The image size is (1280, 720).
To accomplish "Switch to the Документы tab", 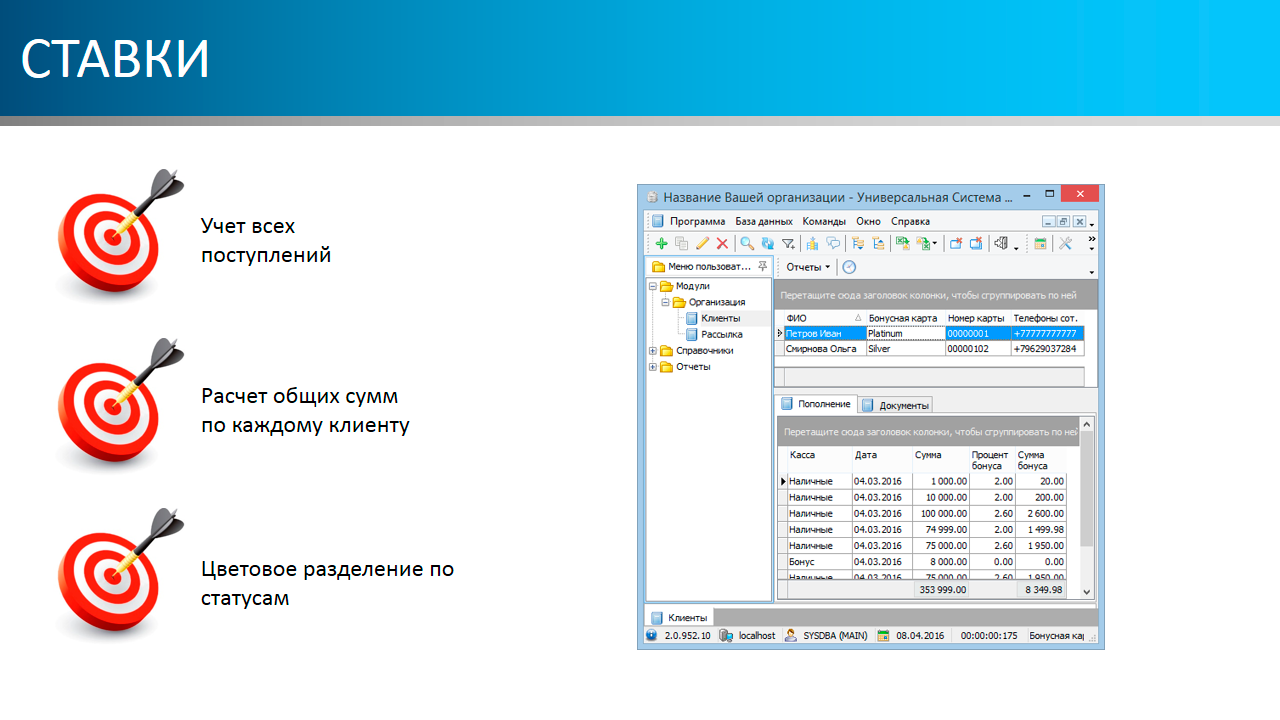I will click(897, 405).
